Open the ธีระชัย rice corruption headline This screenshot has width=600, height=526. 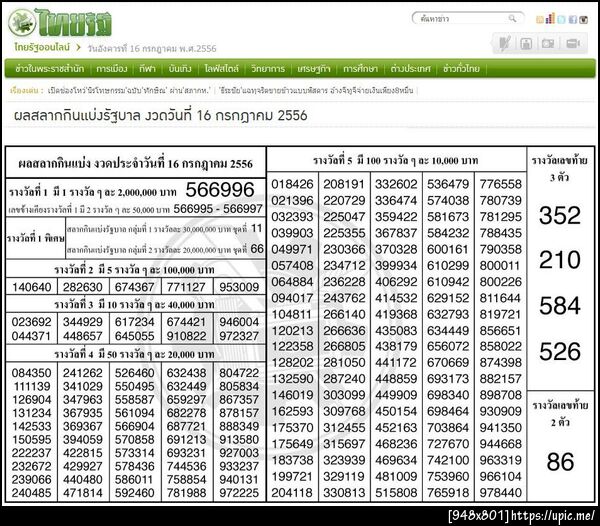(316, 91)
